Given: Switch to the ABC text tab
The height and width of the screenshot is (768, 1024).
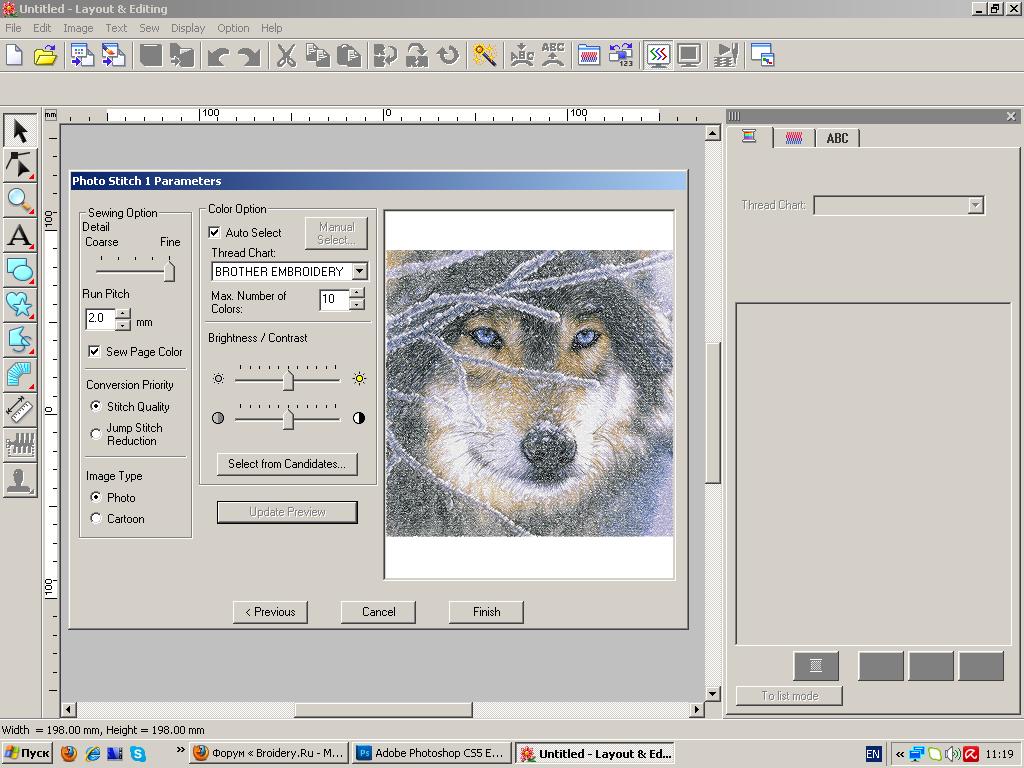Looking at the screenshot, I should pos(837,138).
